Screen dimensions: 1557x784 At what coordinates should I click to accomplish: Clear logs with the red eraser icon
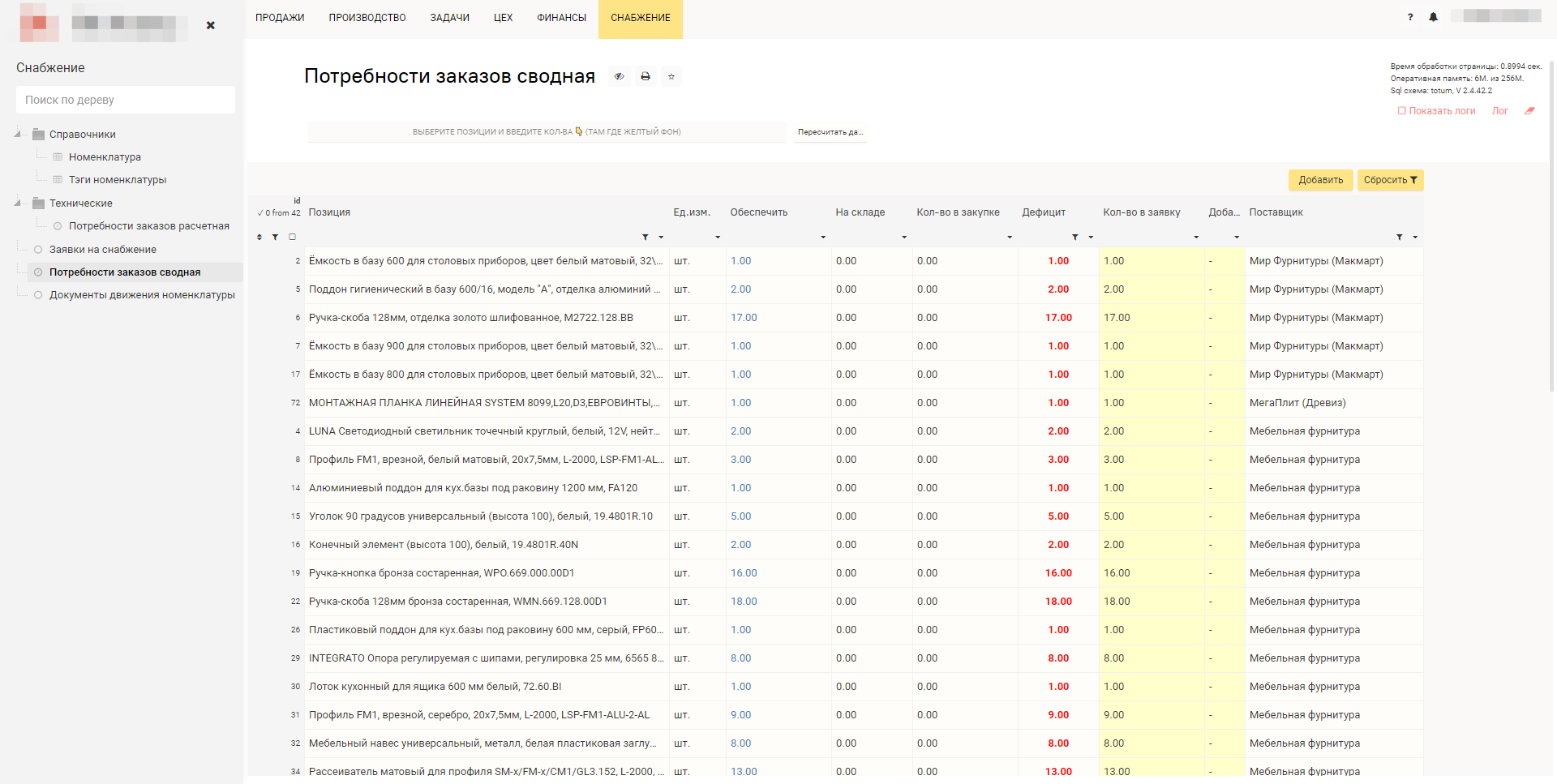[1529, 111]
